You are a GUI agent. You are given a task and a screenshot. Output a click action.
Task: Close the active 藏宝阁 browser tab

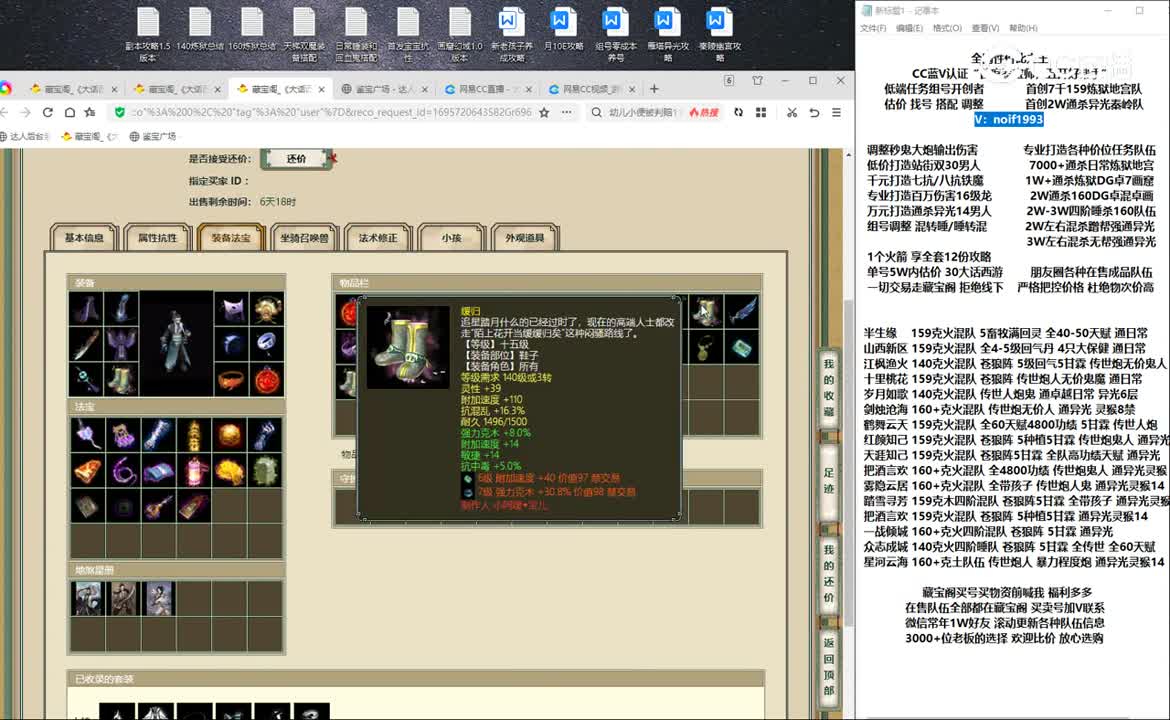pyautogui.click(x=322, y=89)
